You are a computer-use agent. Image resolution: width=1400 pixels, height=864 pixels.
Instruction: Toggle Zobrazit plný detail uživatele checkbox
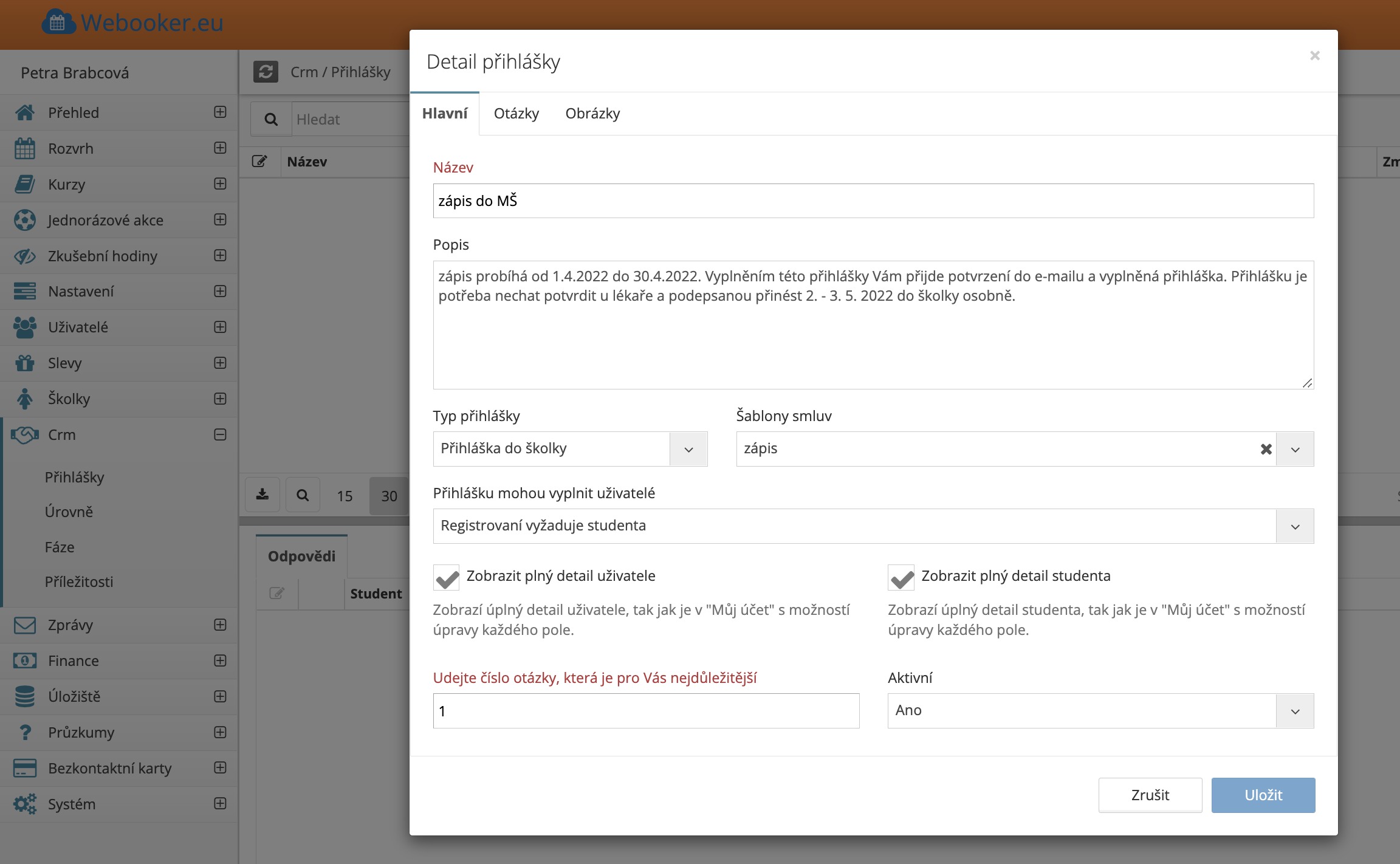(447, 577)
